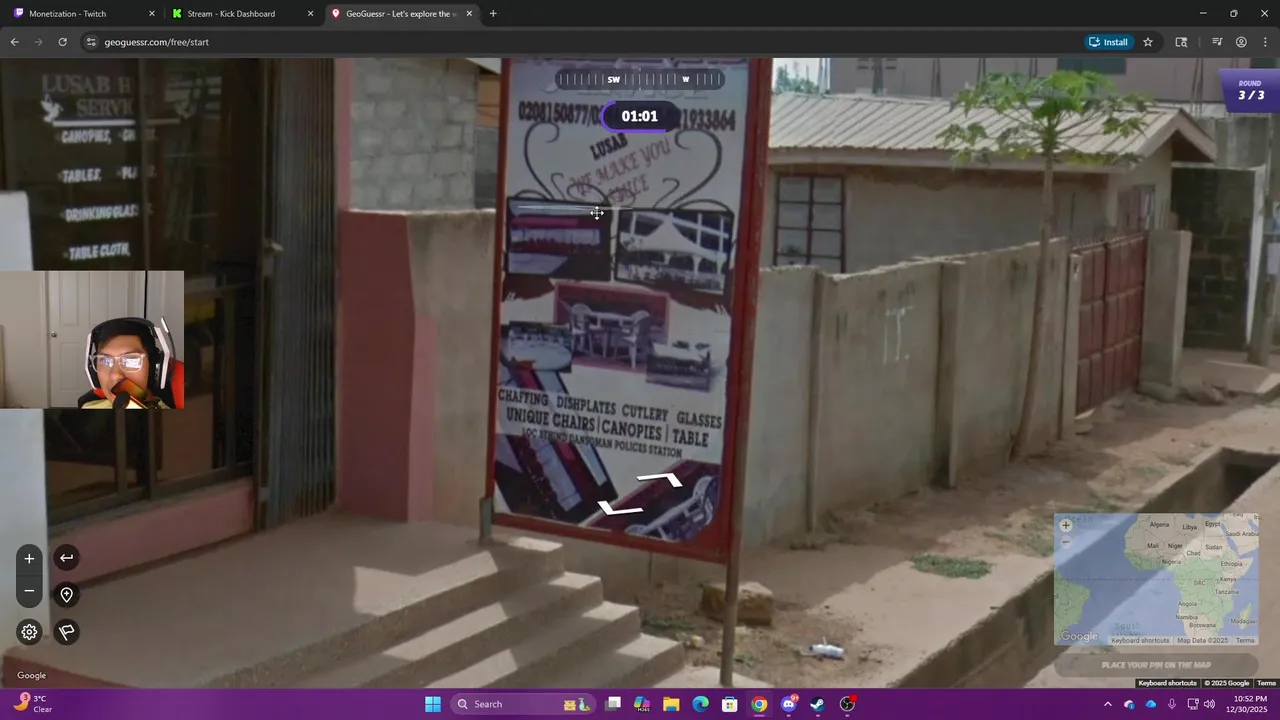This screenshot has width=1280, height=720.
Task: Open the media controls icon
Action: coord(1217,42)
